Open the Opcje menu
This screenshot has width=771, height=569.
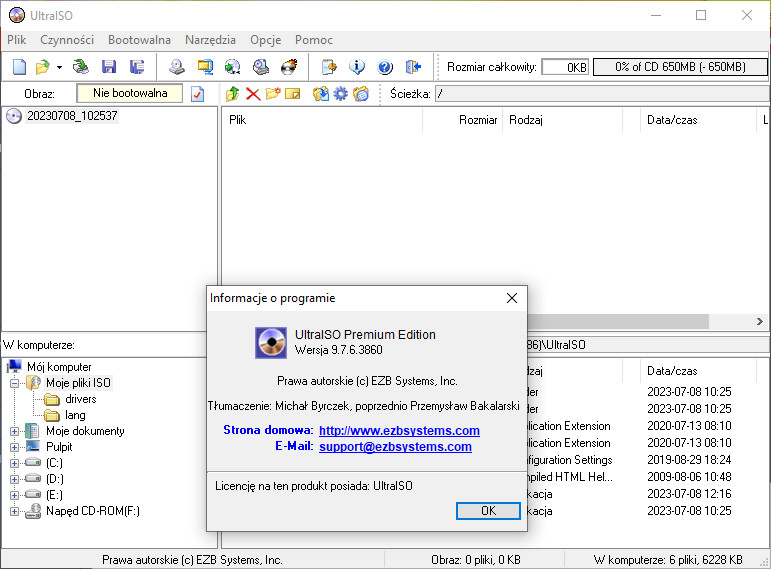(266, 40)
